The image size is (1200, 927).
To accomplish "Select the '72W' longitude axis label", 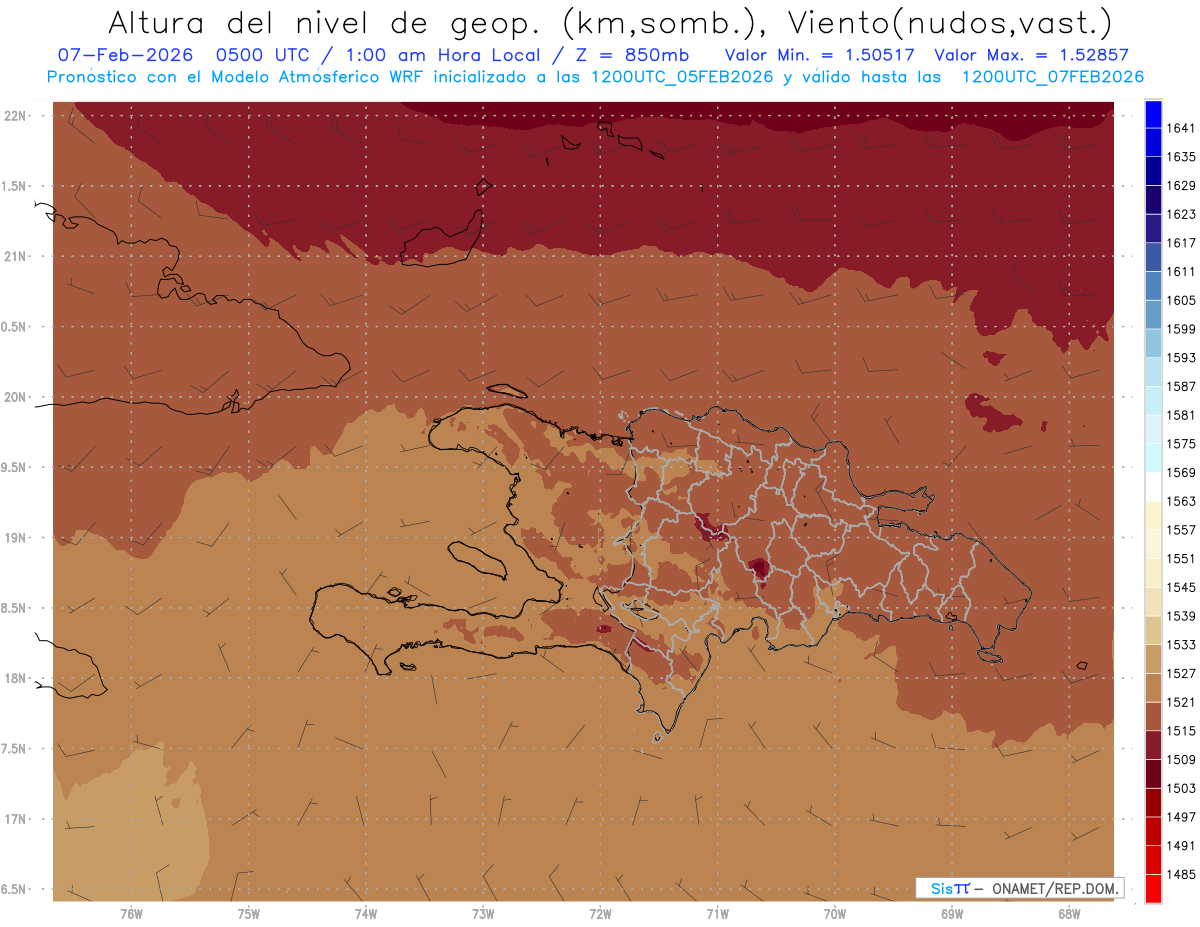I will pyautogui.click(x=600, y=913).
